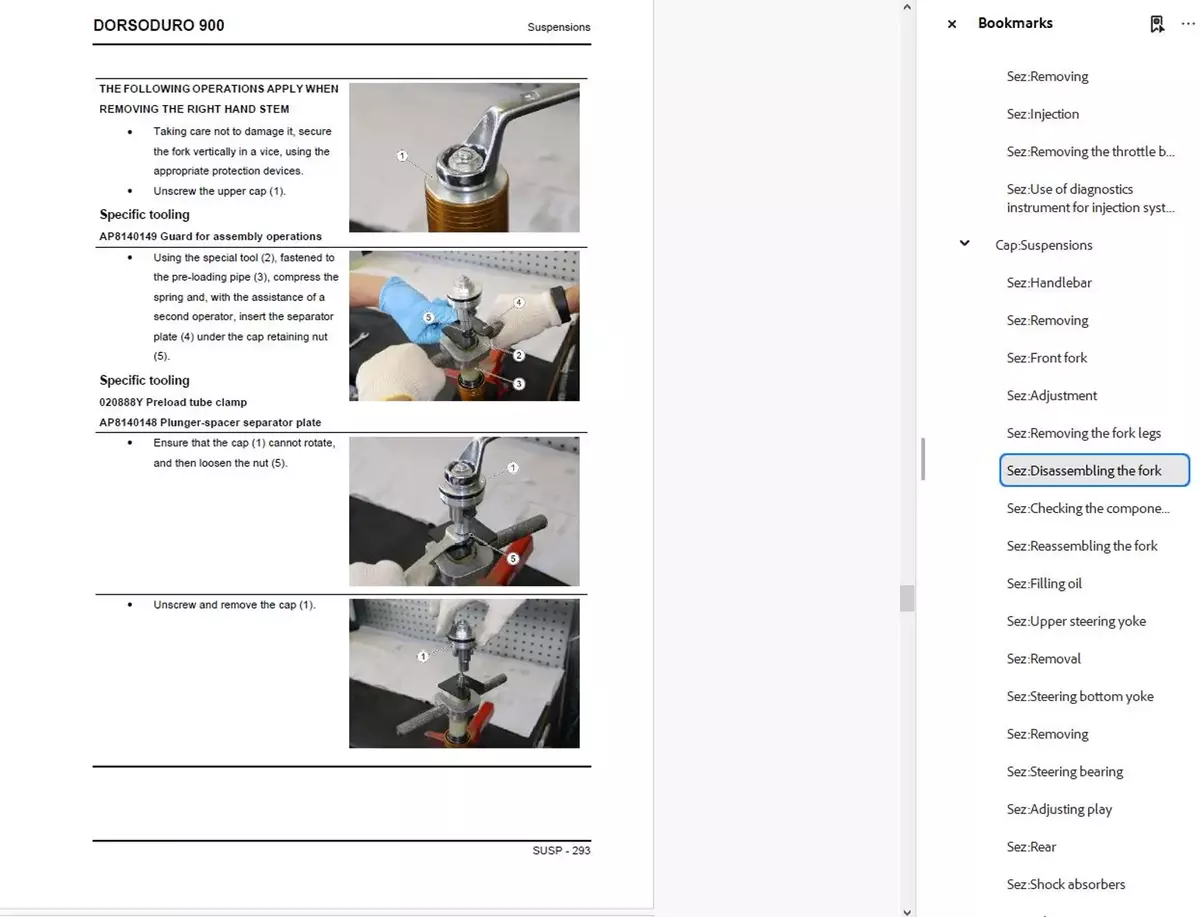The image size is (1200, 917).
Task: Close the Bookmarks panel
Action: [x=952, y=24]
